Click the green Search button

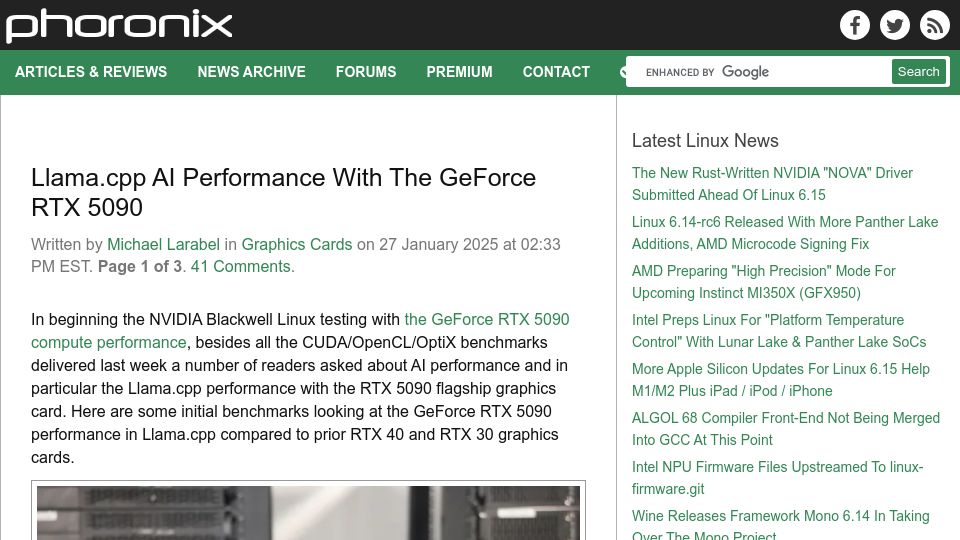click(x=918, y=72)
